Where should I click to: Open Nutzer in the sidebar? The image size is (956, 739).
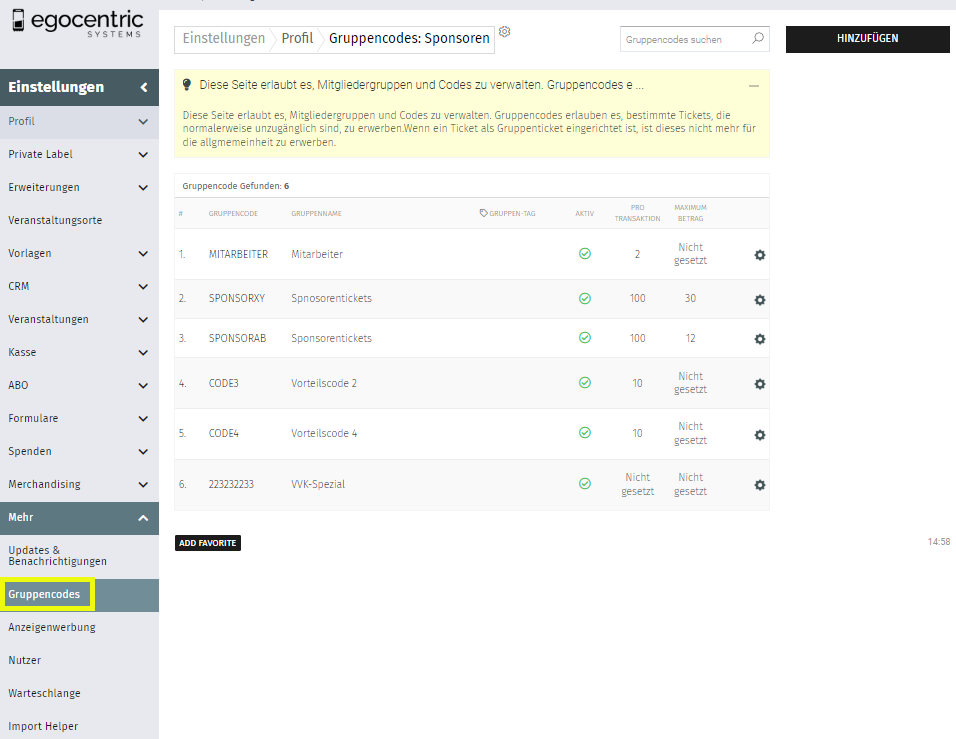(x=25, y=660)
